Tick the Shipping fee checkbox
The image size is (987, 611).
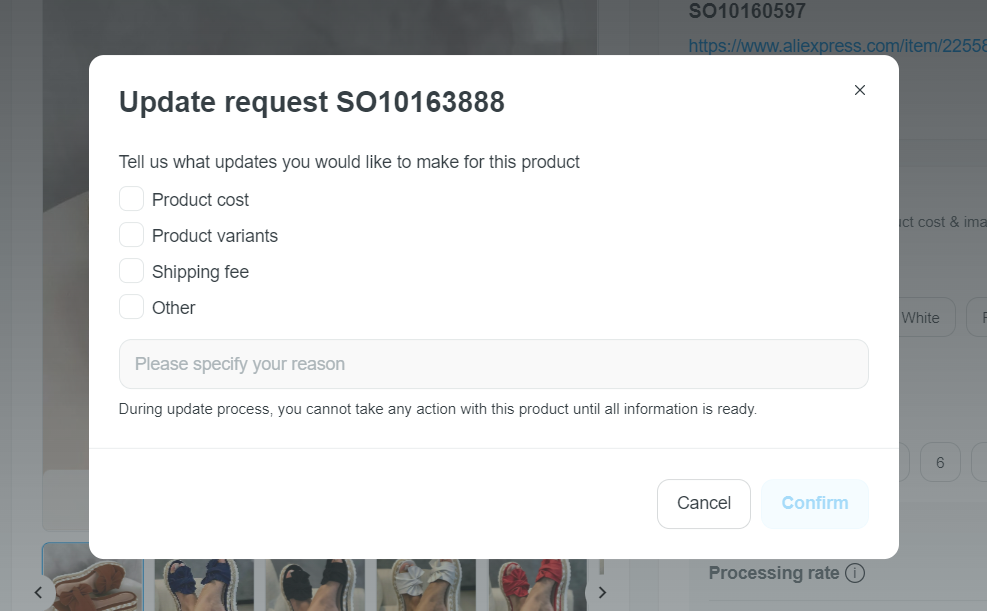pos(131,271)
